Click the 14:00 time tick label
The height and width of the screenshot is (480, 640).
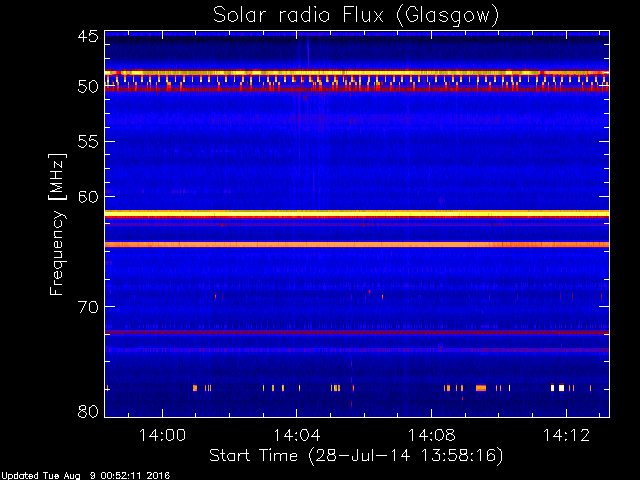click(x=162, y=435)
